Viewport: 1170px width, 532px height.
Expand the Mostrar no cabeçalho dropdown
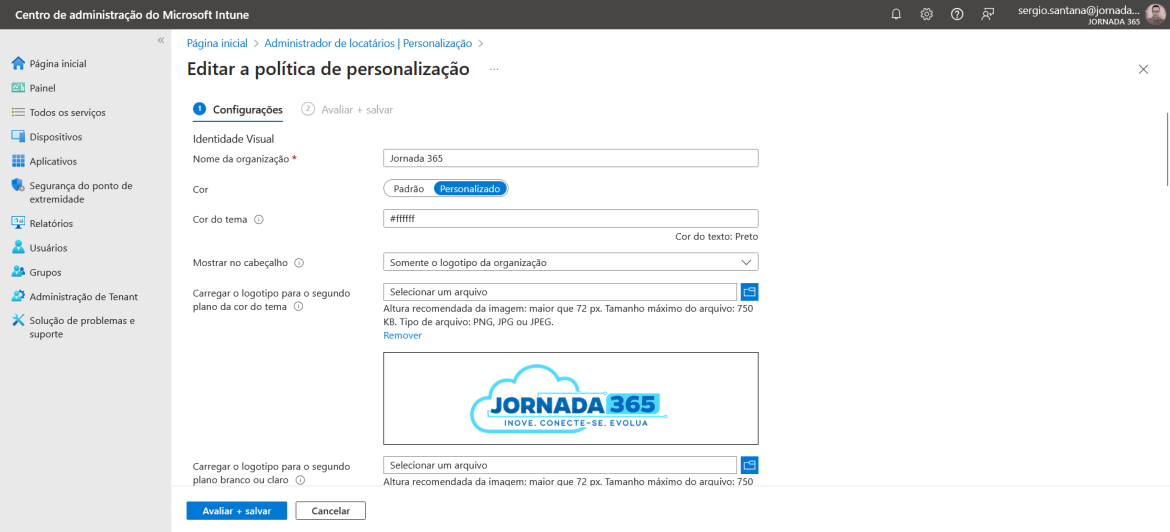(571, 263)
